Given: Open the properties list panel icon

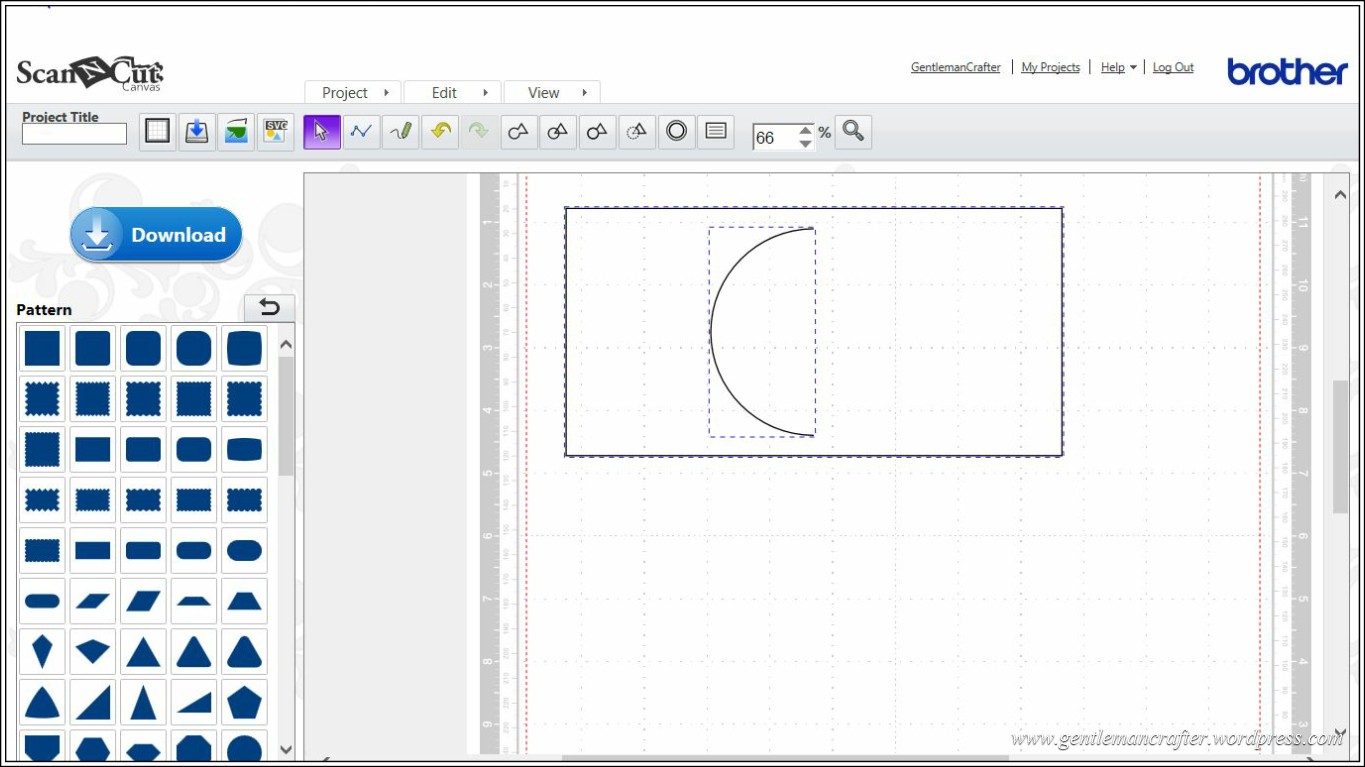Looking at the screenshot, I should click(x=716, y=132).
